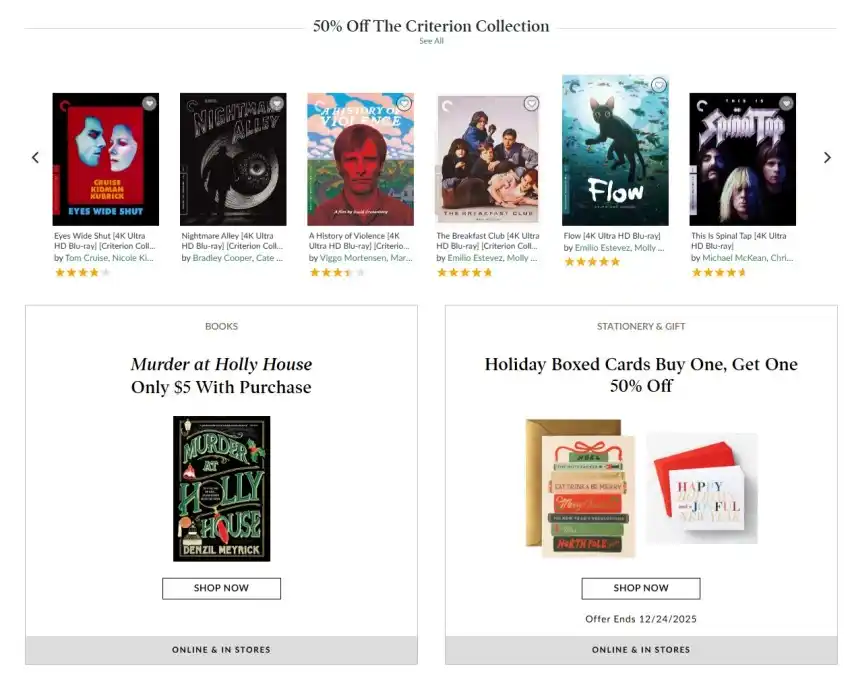
Task: Open the Nightmare Alley cover thumbnail
Action: [x=233, y=160]
